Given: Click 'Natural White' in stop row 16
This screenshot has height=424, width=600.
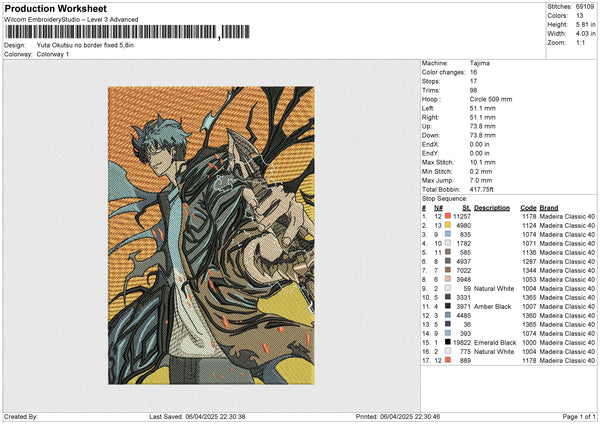Looking at the screenshot, I should pyautogui.click(x=494, y=351).
